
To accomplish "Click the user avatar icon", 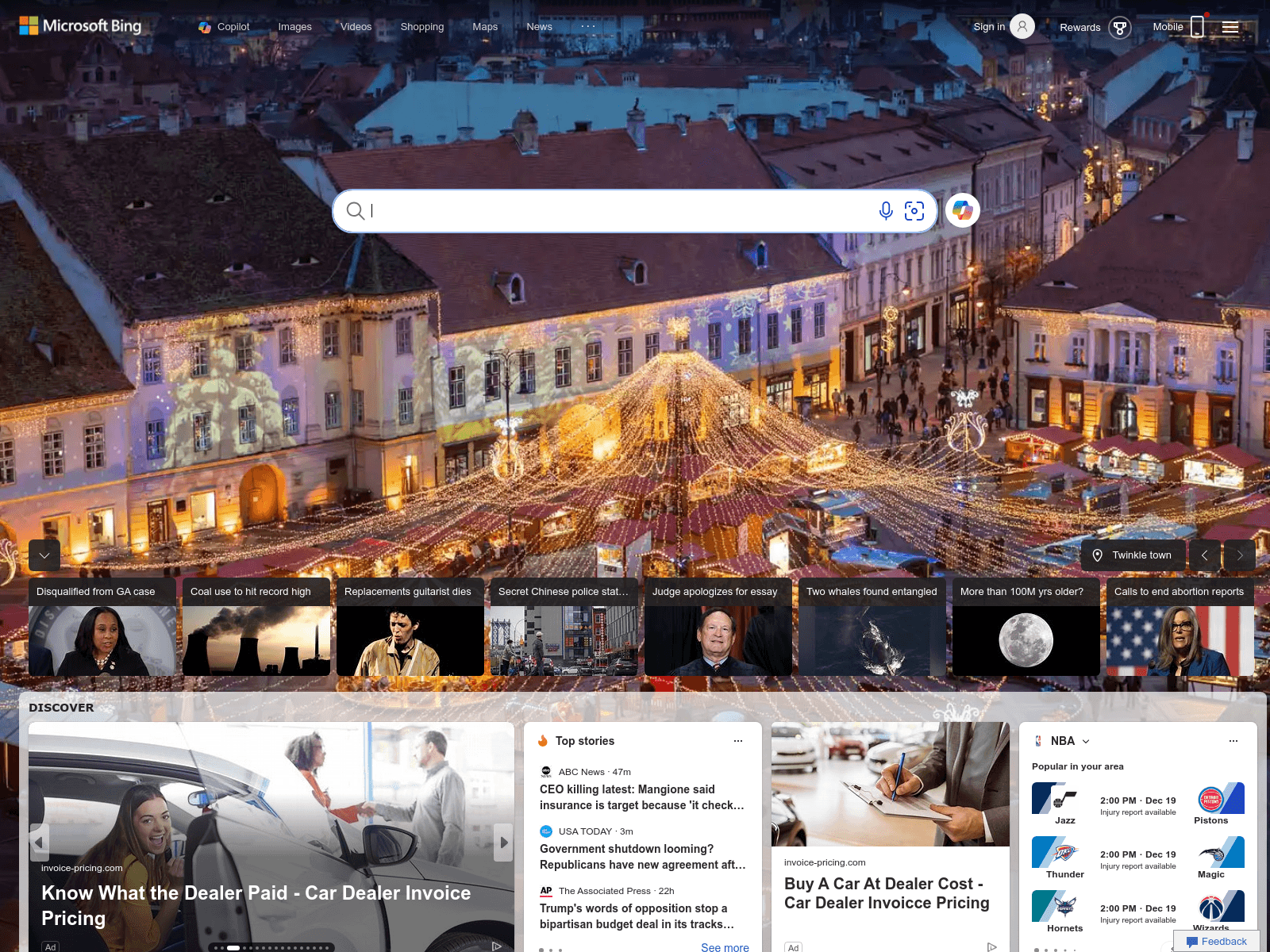I will [x=1022, y=26].
